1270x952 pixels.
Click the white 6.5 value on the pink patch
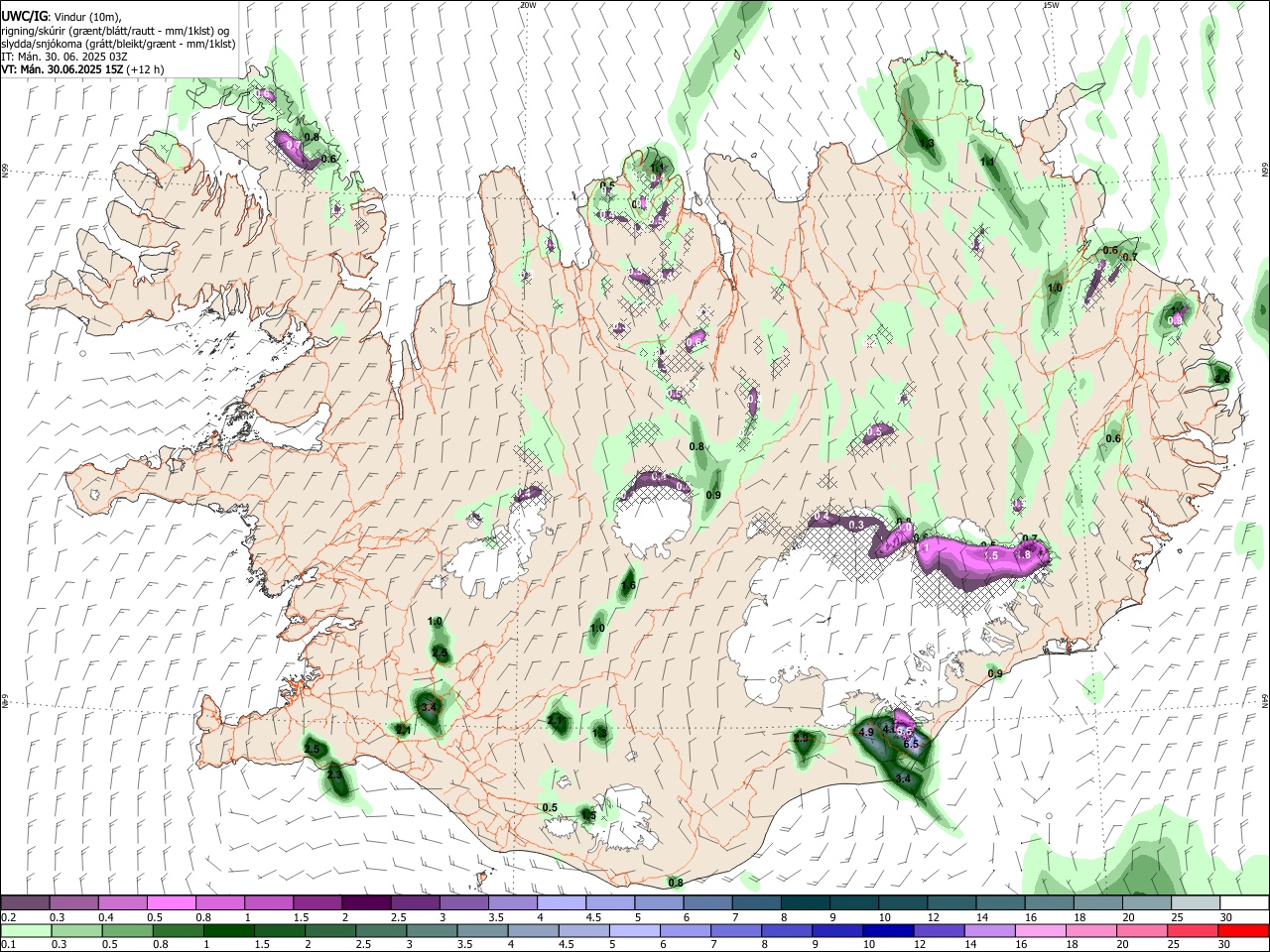905,731
